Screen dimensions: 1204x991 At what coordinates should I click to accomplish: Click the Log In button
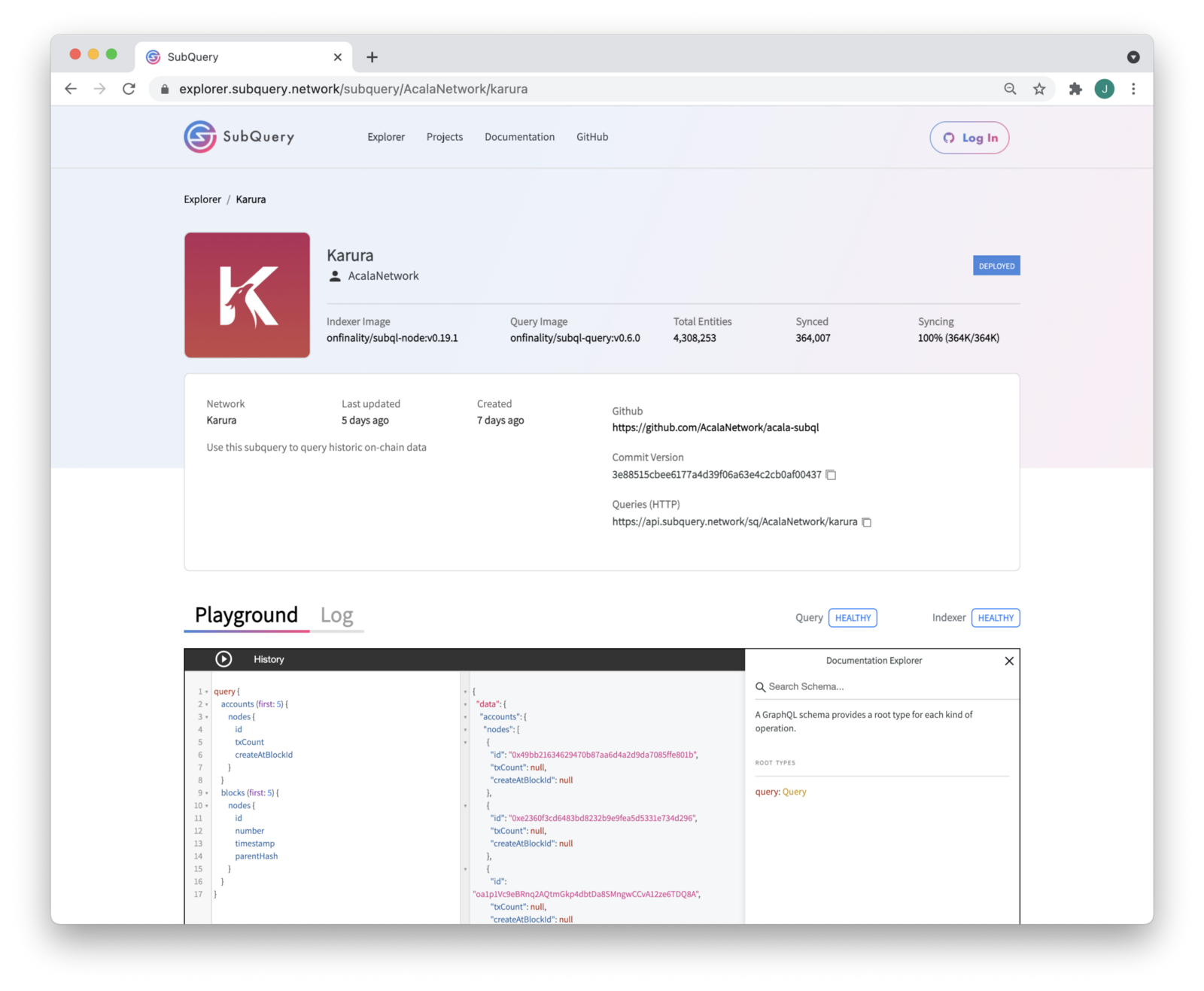[969, 138]
